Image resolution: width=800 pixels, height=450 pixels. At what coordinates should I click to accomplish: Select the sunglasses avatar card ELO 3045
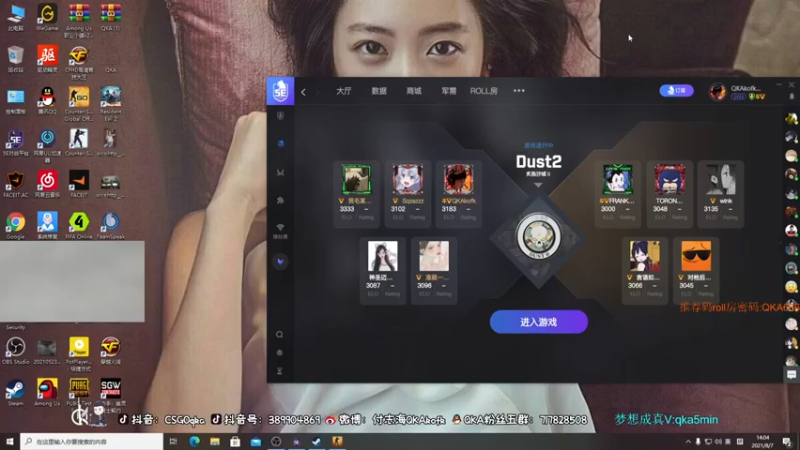(x=696, y=270)
